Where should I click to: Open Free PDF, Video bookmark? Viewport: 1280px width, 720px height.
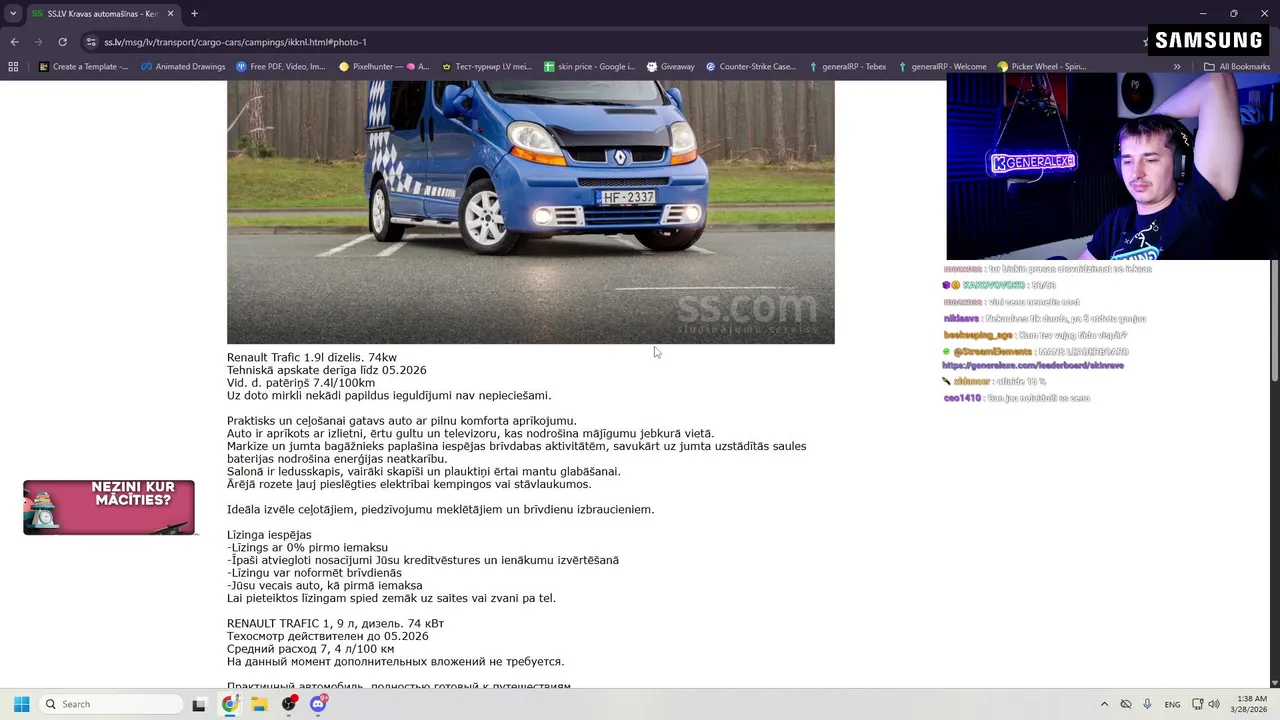coord(281,67)
